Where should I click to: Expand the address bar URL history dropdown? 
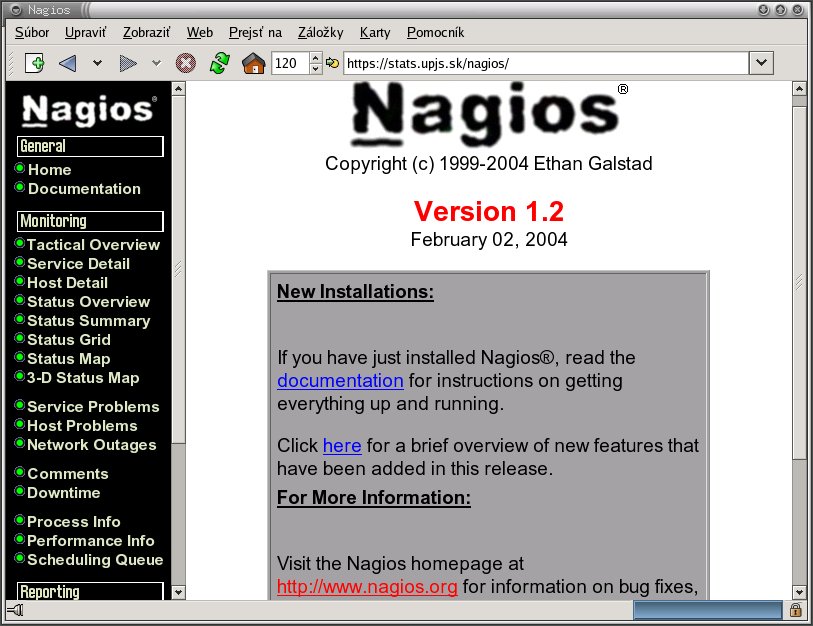point(761,63)
